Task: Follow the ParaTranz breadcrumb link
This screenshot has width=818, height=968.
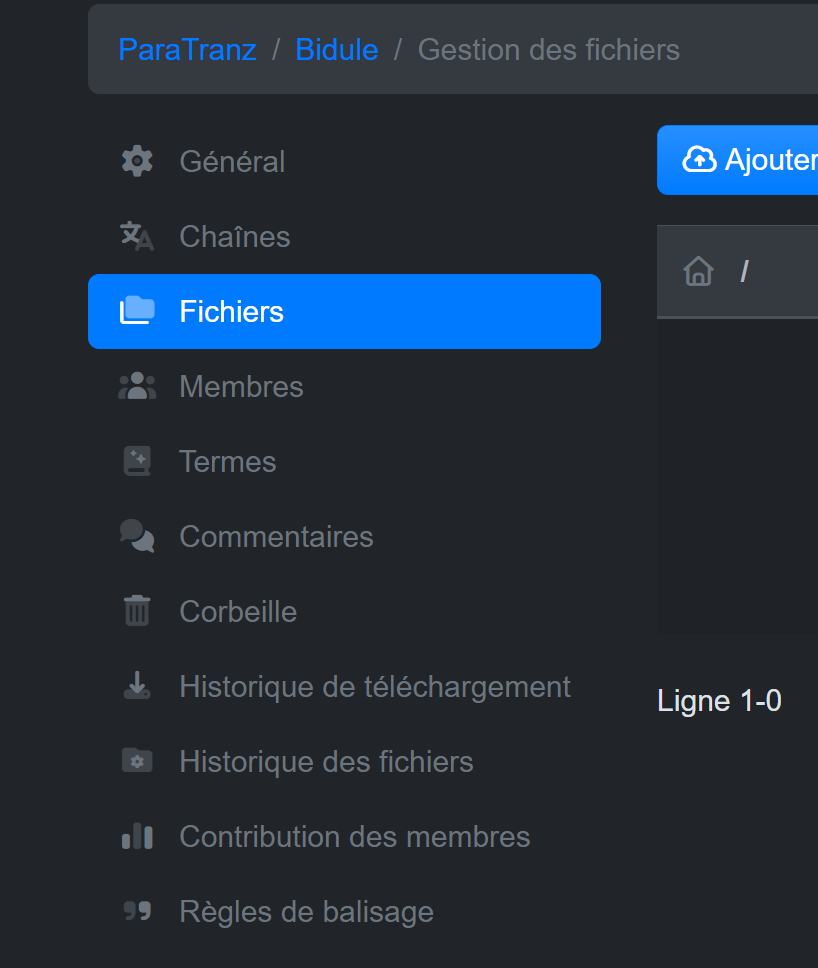Action: click(187, 50)
